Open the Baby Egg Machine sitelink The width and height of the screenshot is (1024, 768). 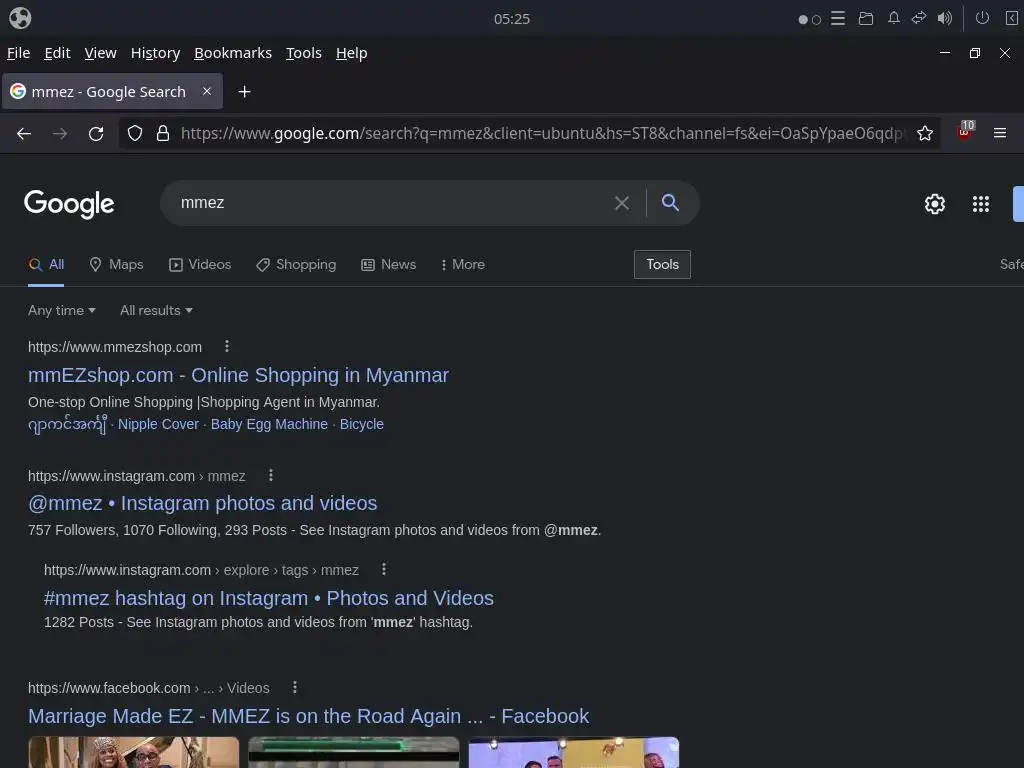coord(269,424)
